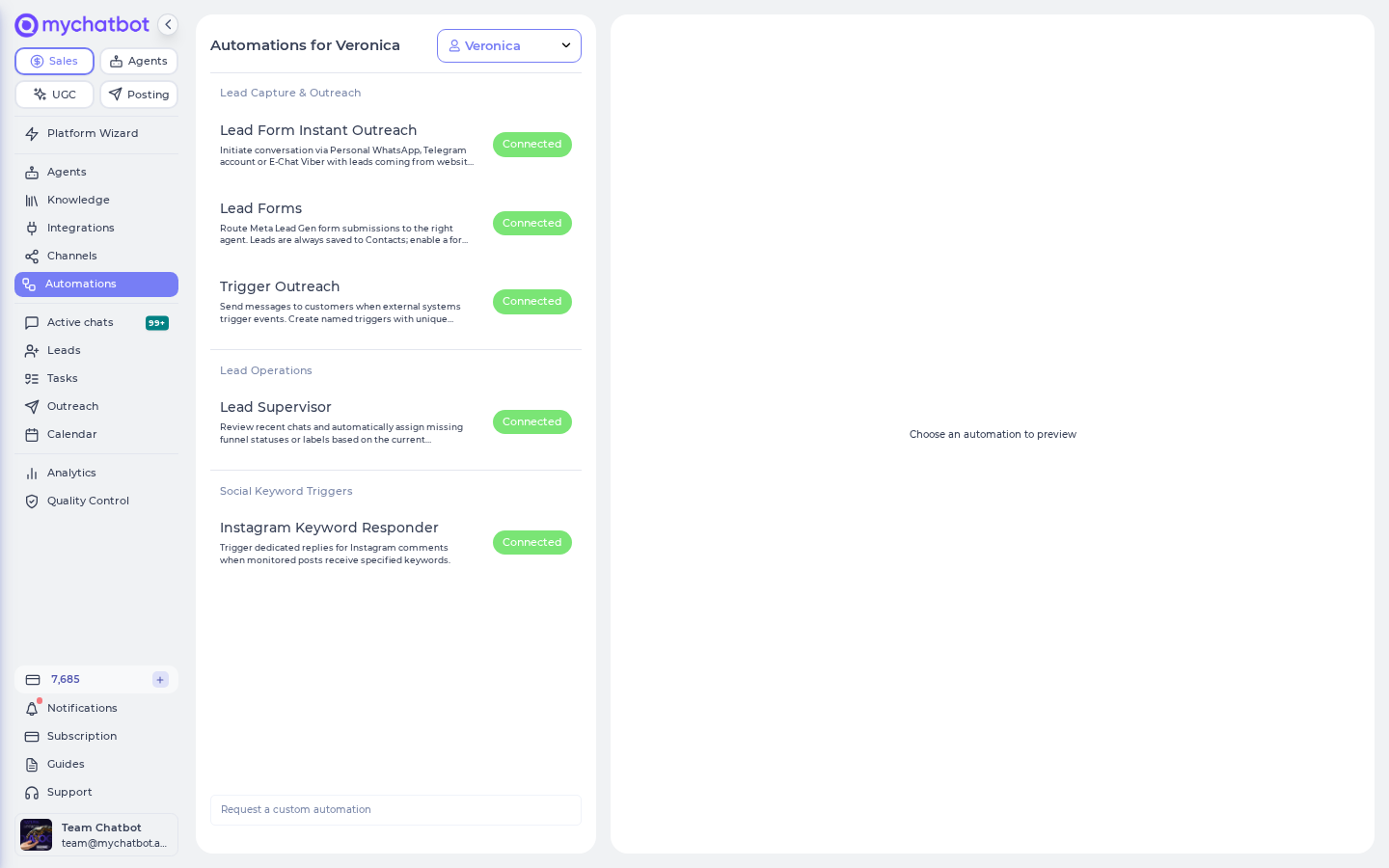Switch to the Posting tab

point(139,95)
